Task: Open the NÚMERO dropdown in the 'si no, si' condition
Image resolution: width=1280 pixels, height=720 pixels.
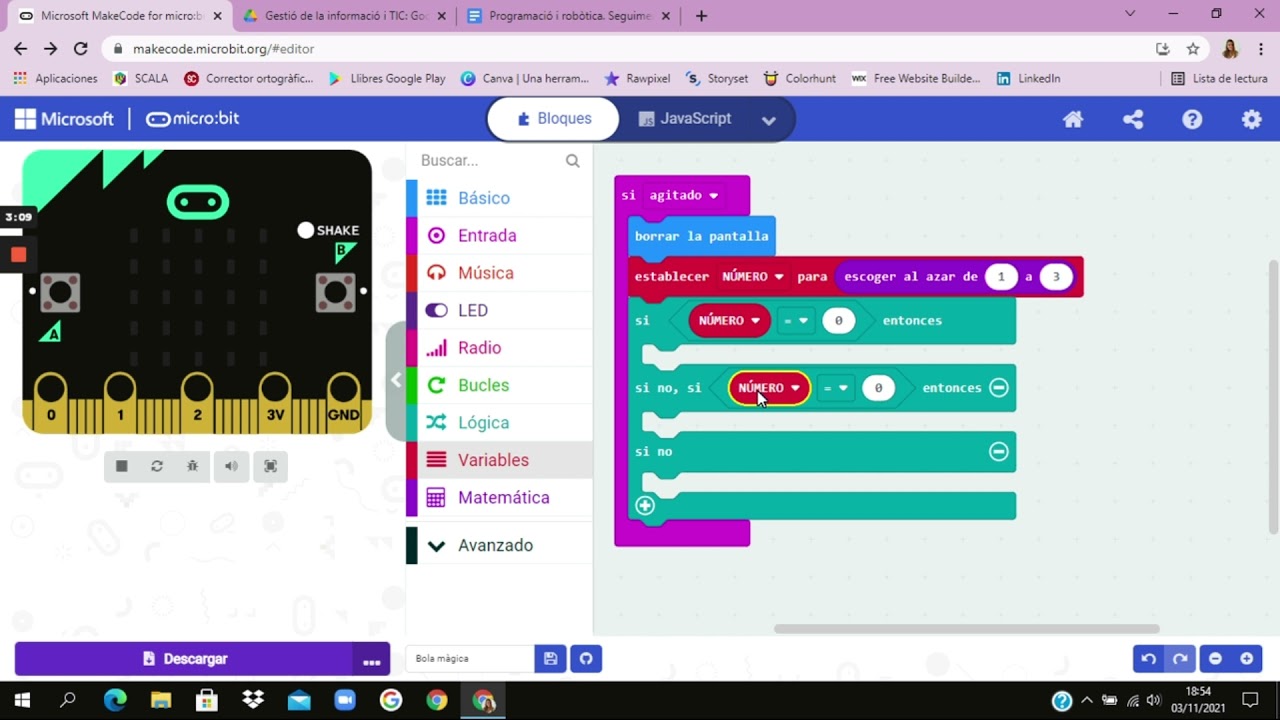Action: [769, 388]
